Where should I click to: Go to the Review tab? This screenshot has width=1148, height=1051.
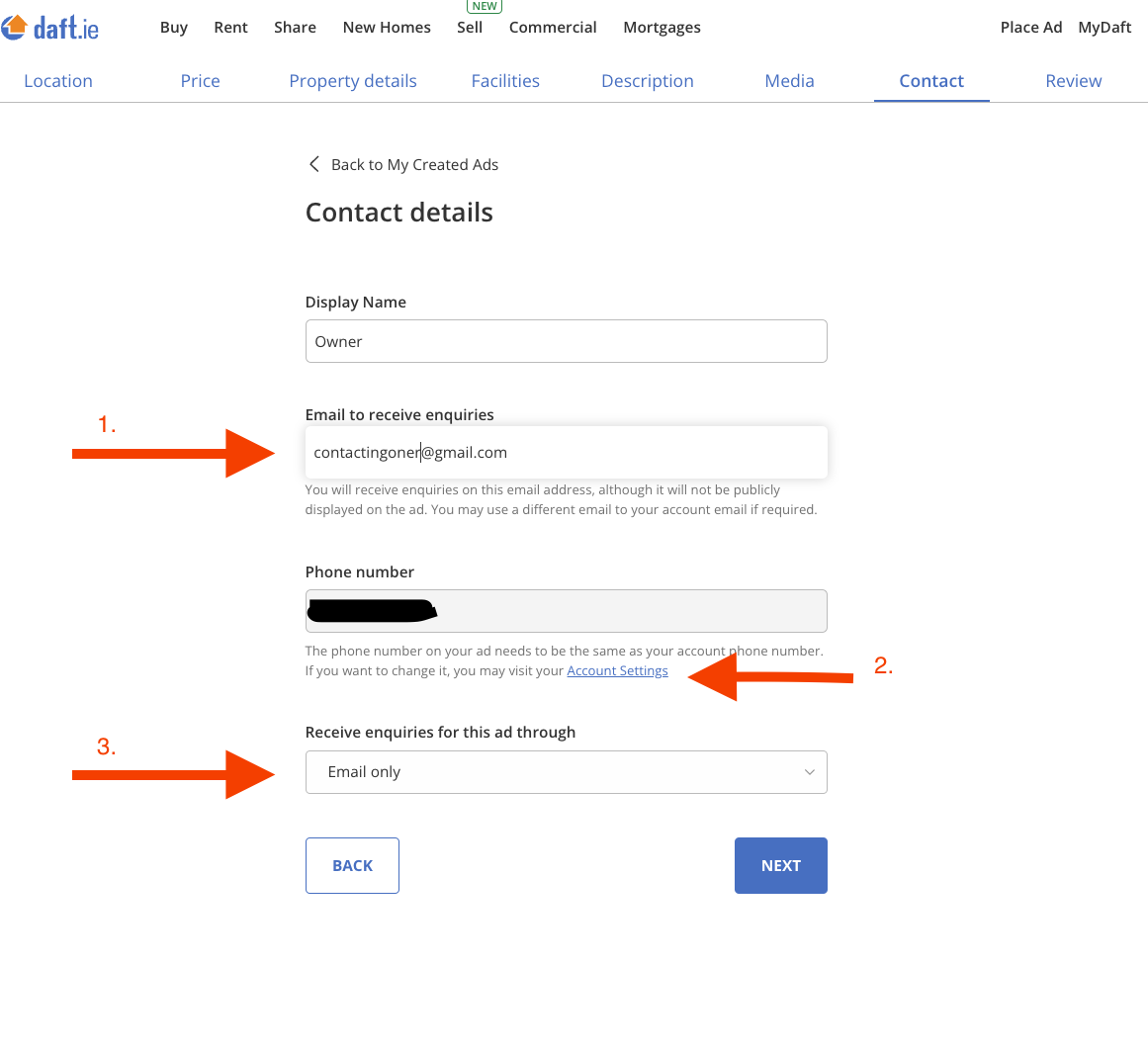pyautogui.click(x=1073, y=80)
